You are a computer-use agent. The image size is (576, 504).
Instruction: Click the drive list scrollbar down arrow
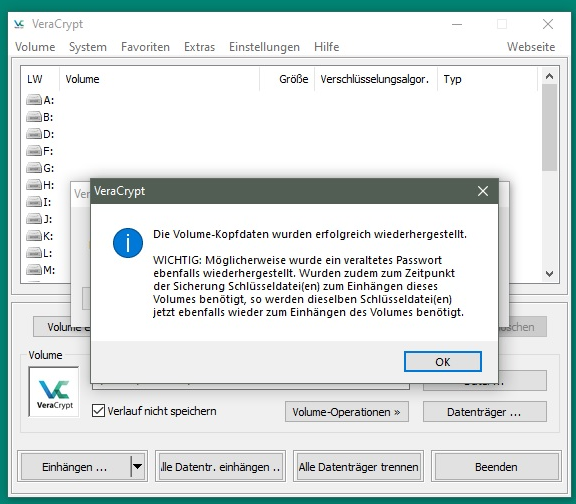pos(549,274)
